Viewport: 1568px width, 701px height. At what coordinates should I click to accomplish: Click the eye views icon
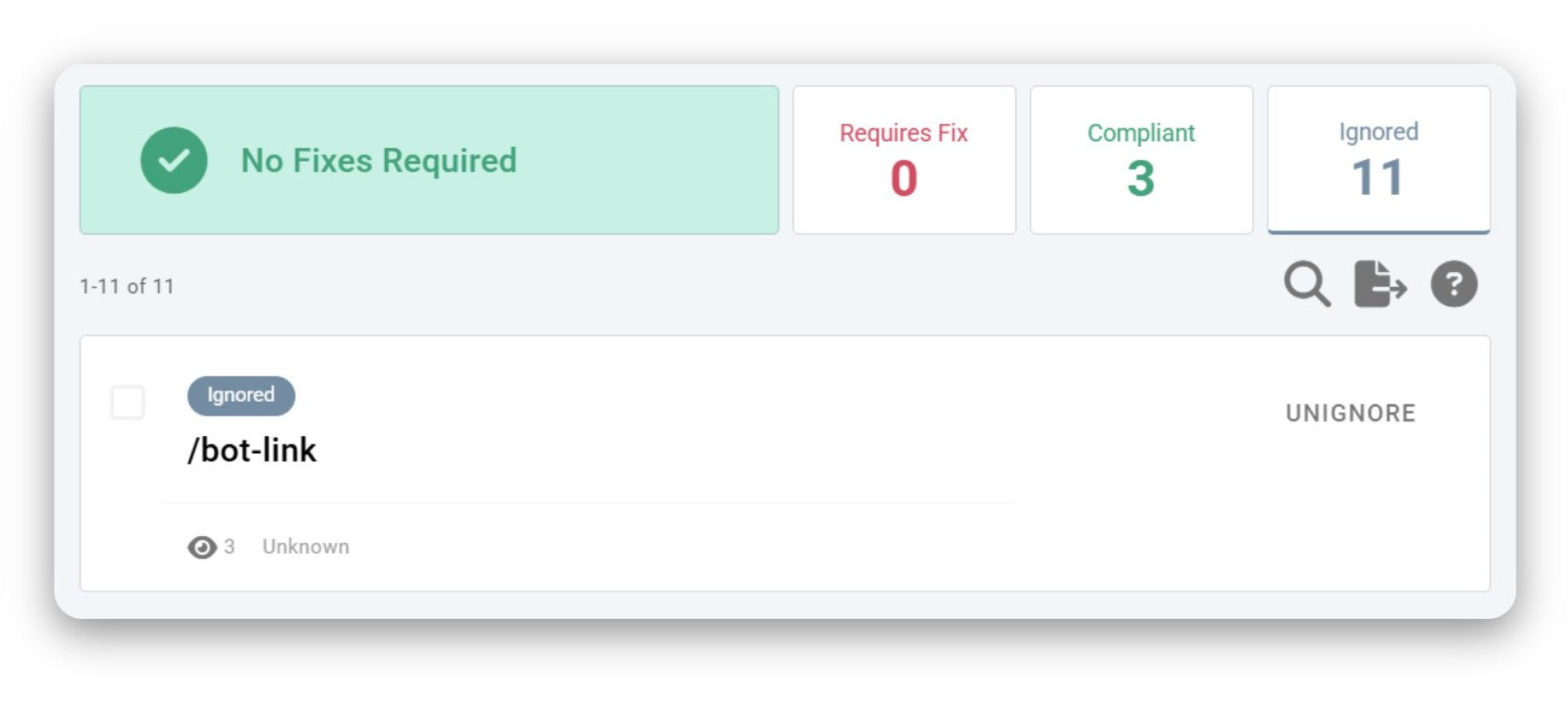click(x=202, y=547)
